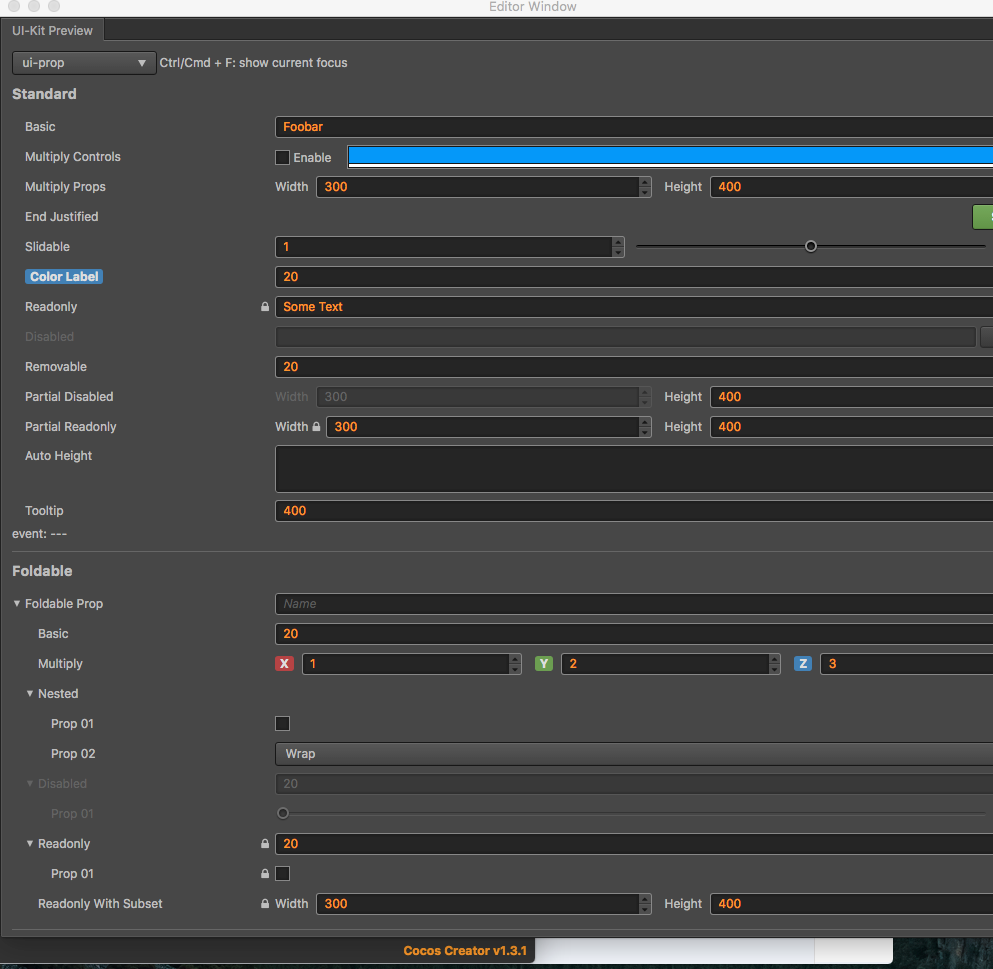Click the Slidable slider handle

(x=811, y=246)
